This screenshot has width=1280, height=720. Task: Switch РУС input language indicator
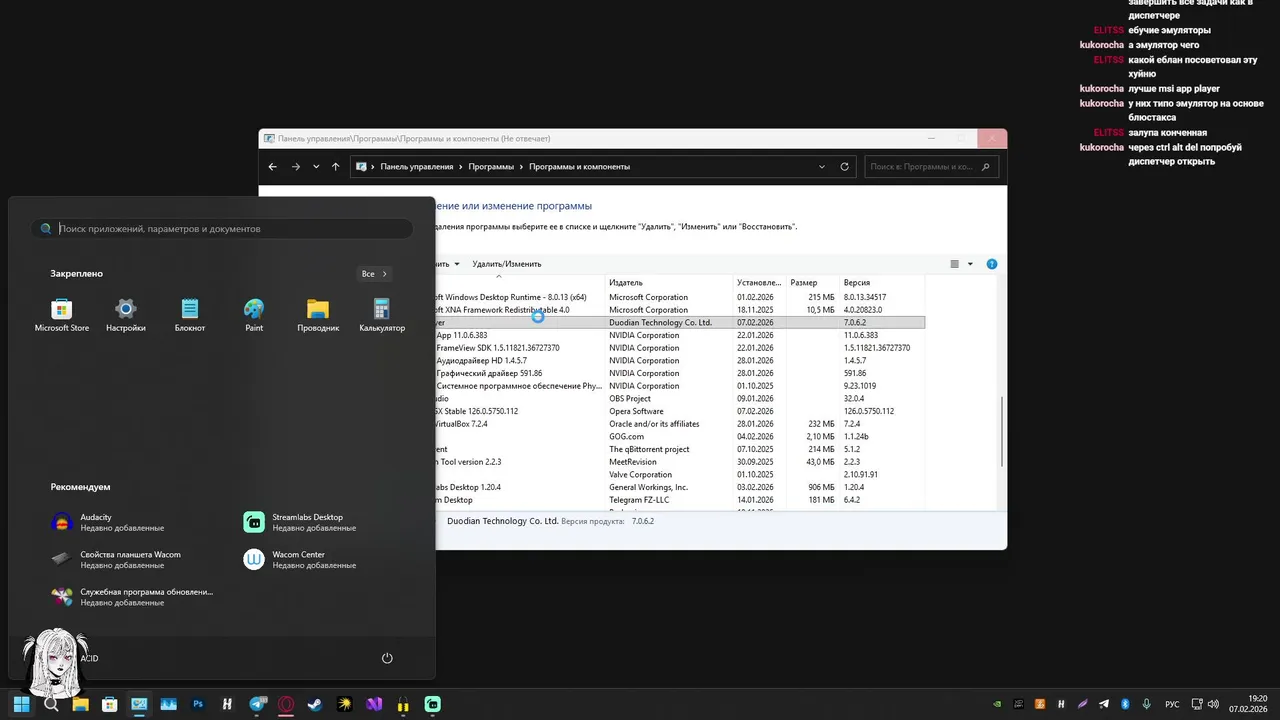[1172, 704]
